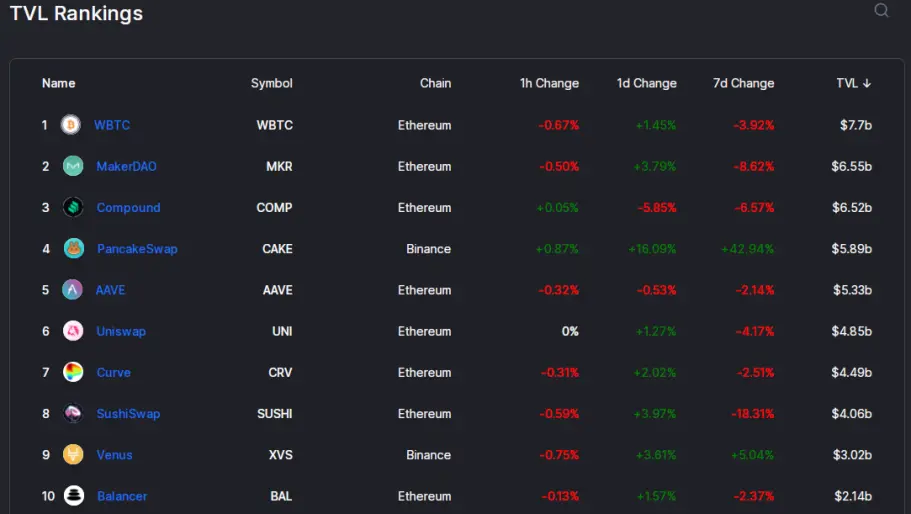Select the MKR symbol cell
911x514 pixels.
pos(279,166)
